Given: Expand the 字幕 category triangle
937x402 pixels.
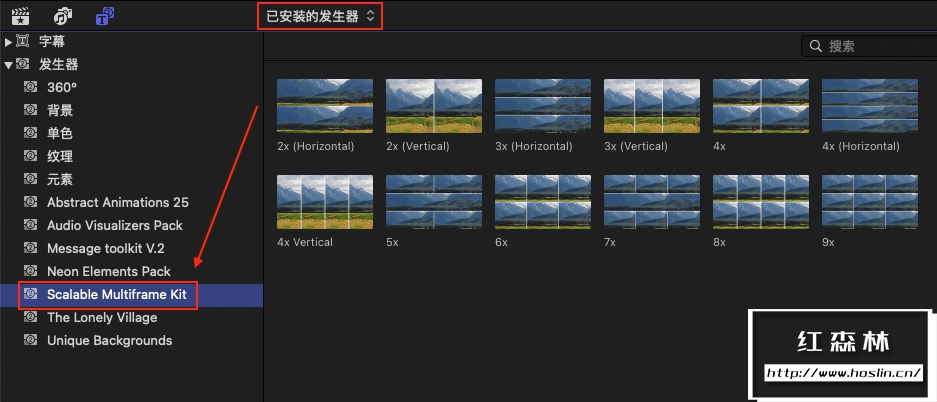Looking at the screenshot, I should (x=8, y=42).
